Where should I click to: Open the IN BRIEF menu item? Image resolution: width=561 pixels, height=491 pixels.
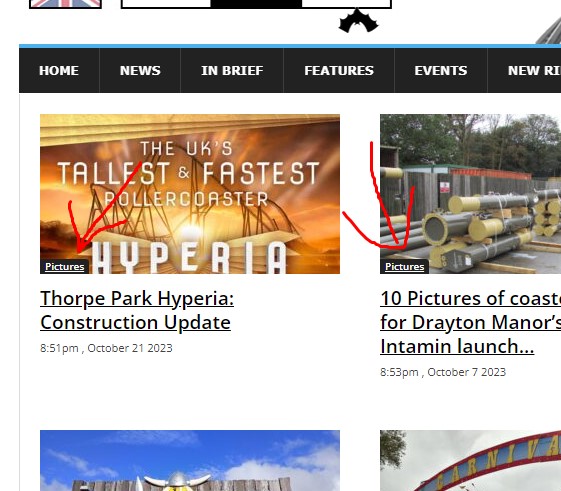232,71
